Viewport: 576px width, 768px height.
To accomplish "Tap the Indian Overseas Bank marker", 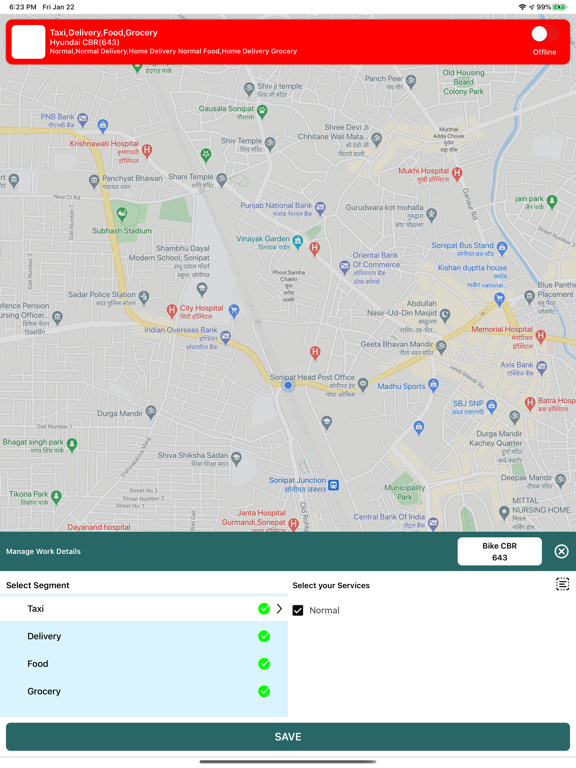I will pos(225,337).
